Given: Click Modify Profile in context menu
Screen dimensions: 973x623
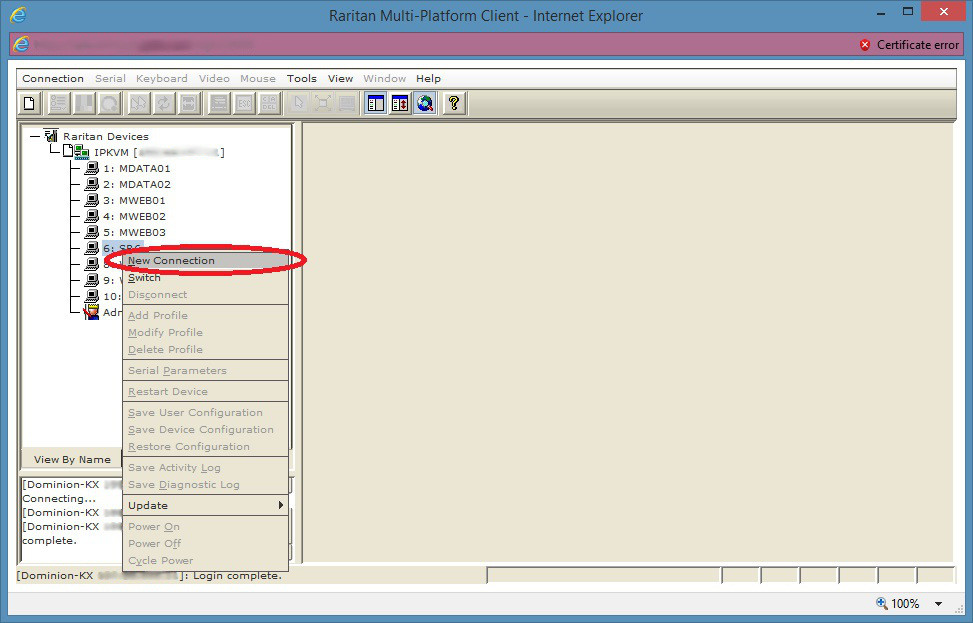Looking at the screenshot, I should [x=205, y=333].
